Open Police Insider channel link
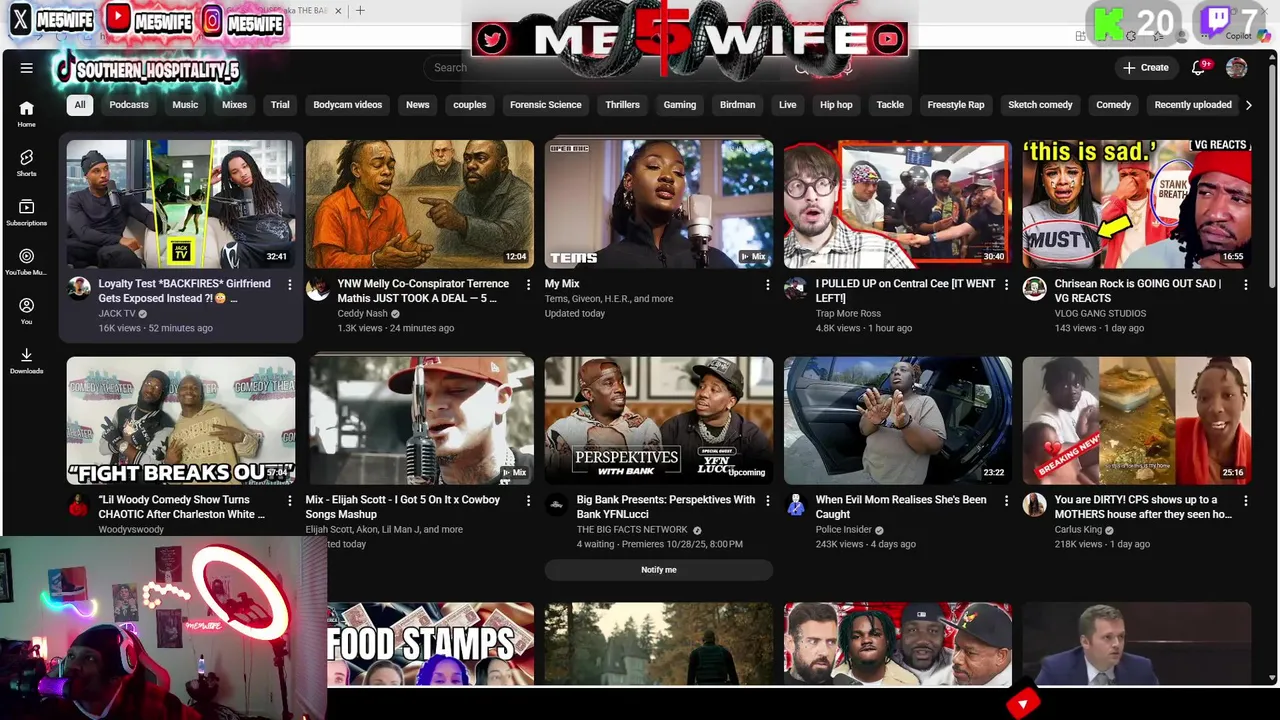Screen dimensions: 1280x720 click(844, 530)
